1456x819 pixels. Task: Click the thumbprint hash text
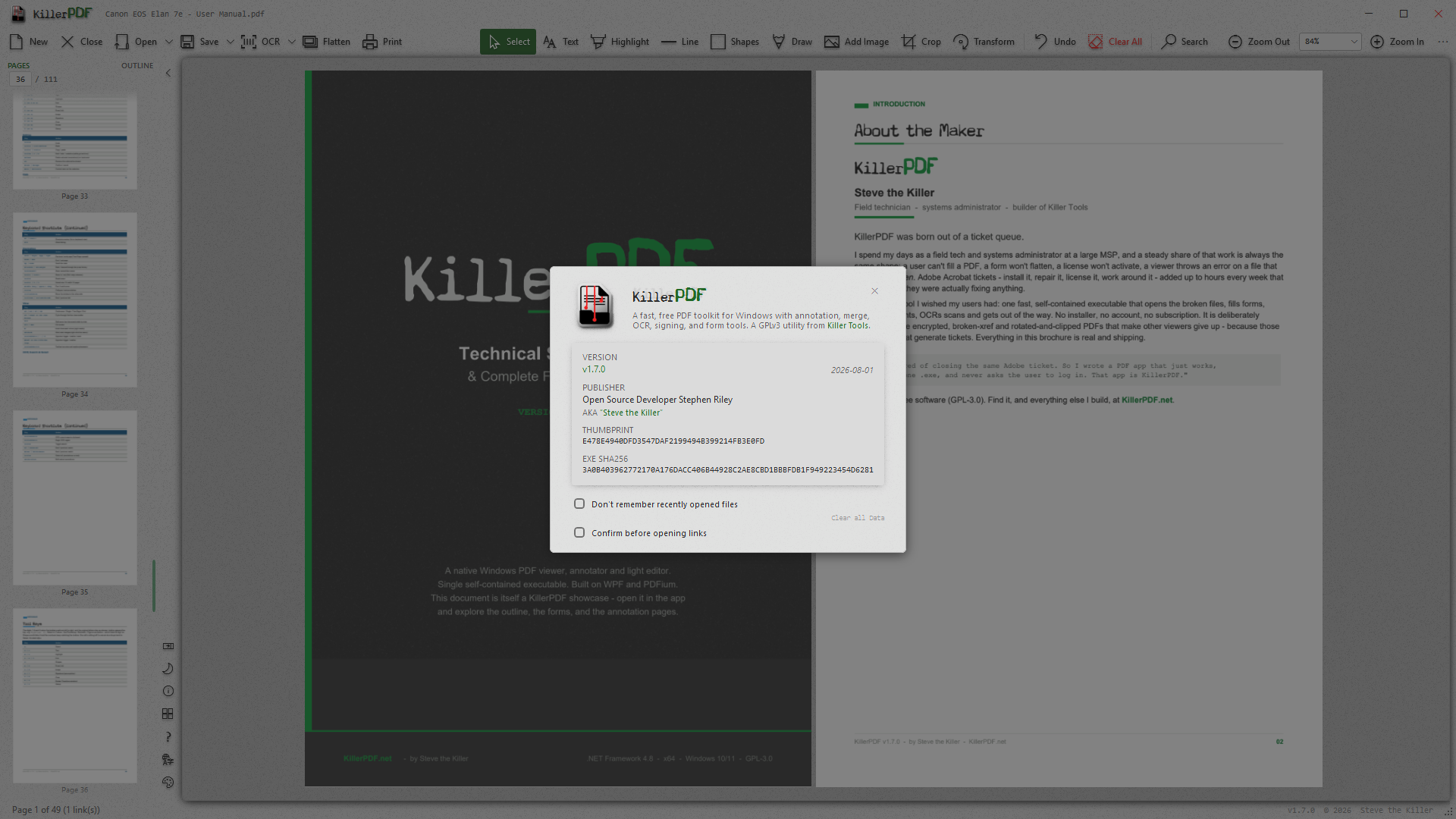click(x=673, y=441)
